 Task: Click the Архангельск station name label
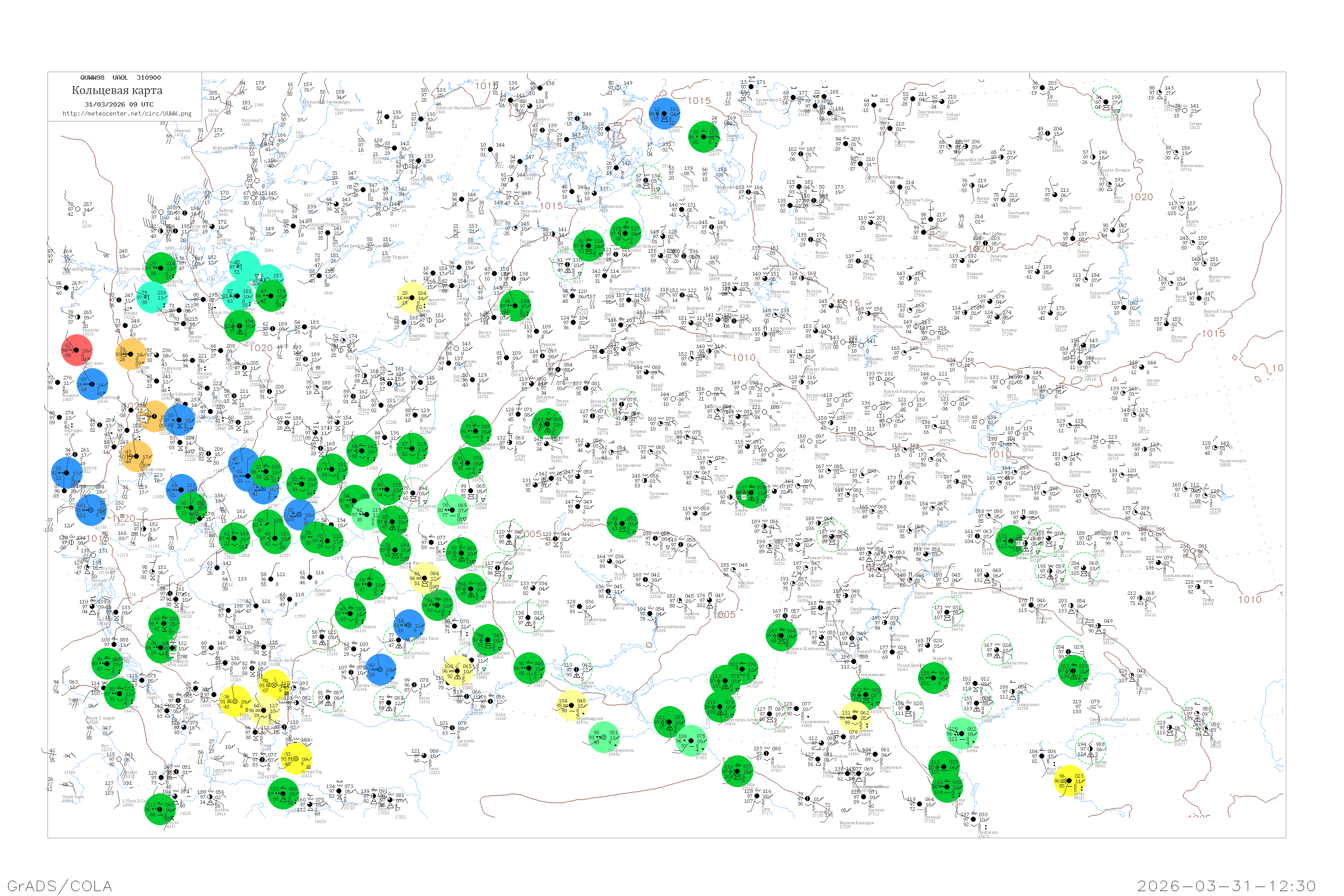(846, 126)
